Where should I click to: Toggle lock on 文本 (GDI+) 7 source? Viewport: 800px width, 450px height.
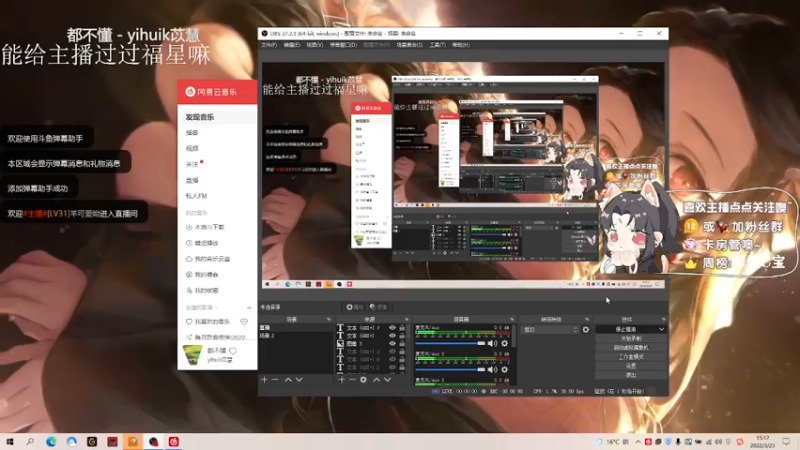(x=402, y=328)
